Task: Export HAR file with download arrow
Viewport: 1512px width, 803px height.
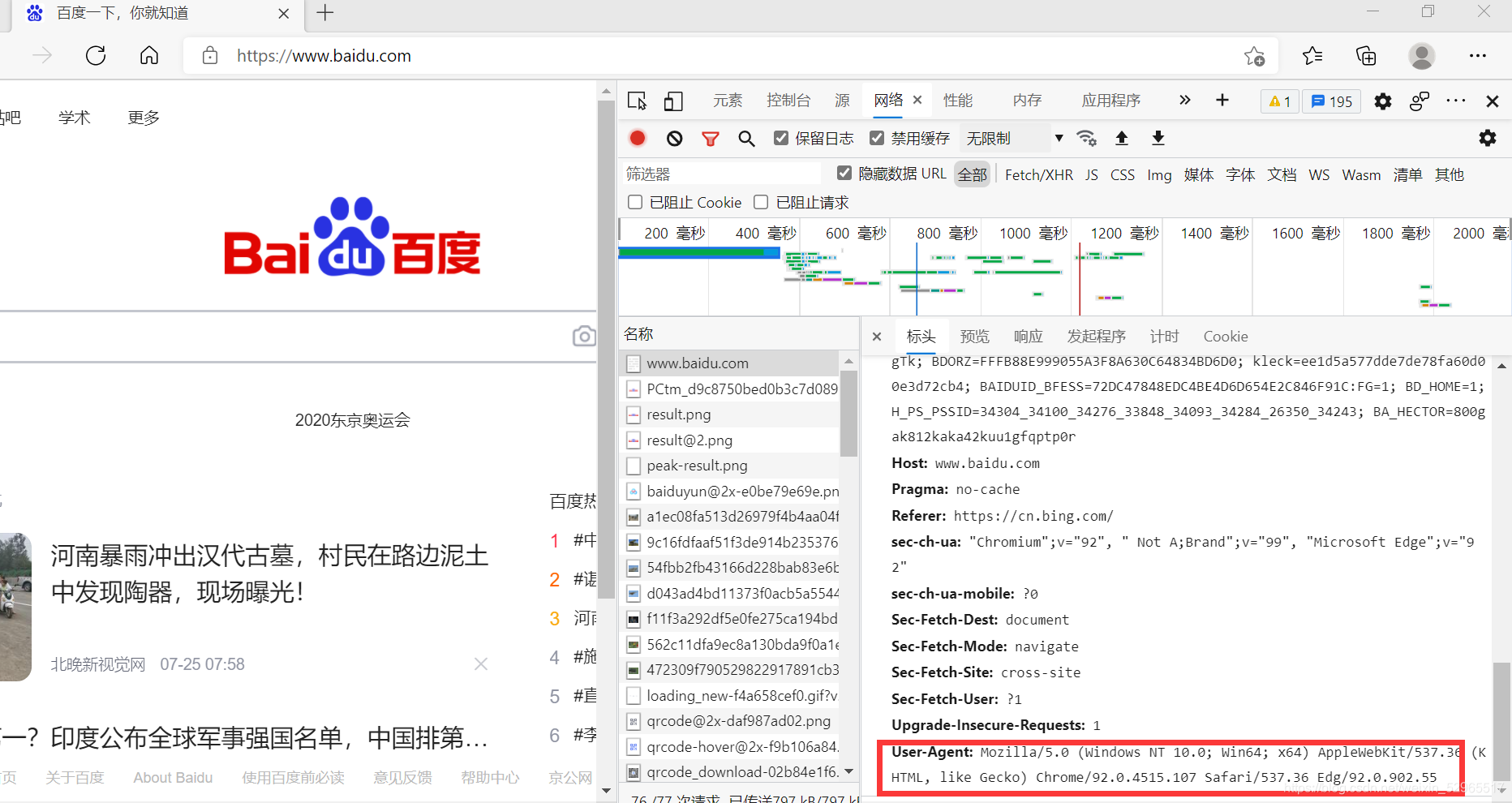Action: pos(1158,138)
